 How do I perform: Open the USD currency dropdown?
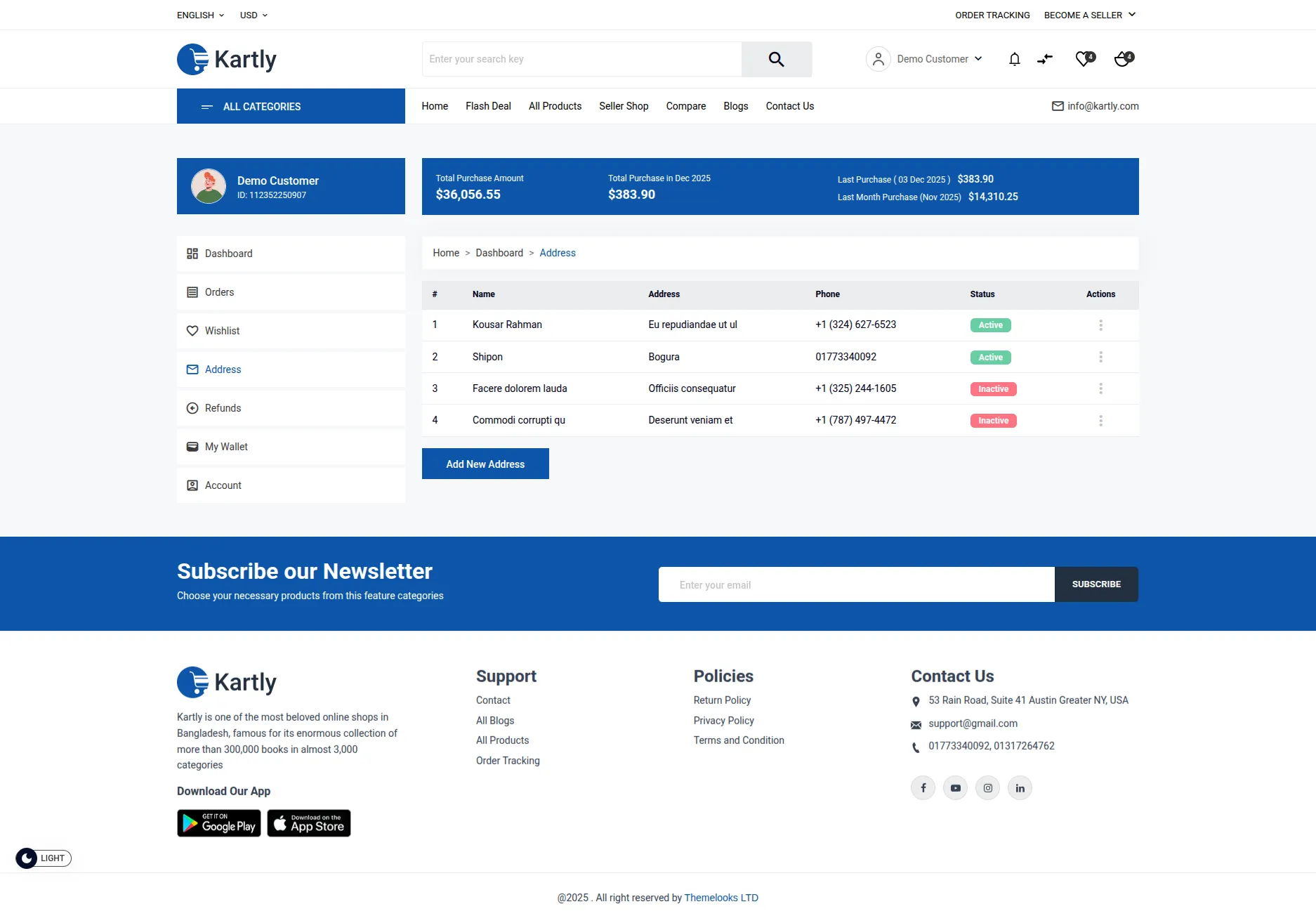[x=254, y=15]
